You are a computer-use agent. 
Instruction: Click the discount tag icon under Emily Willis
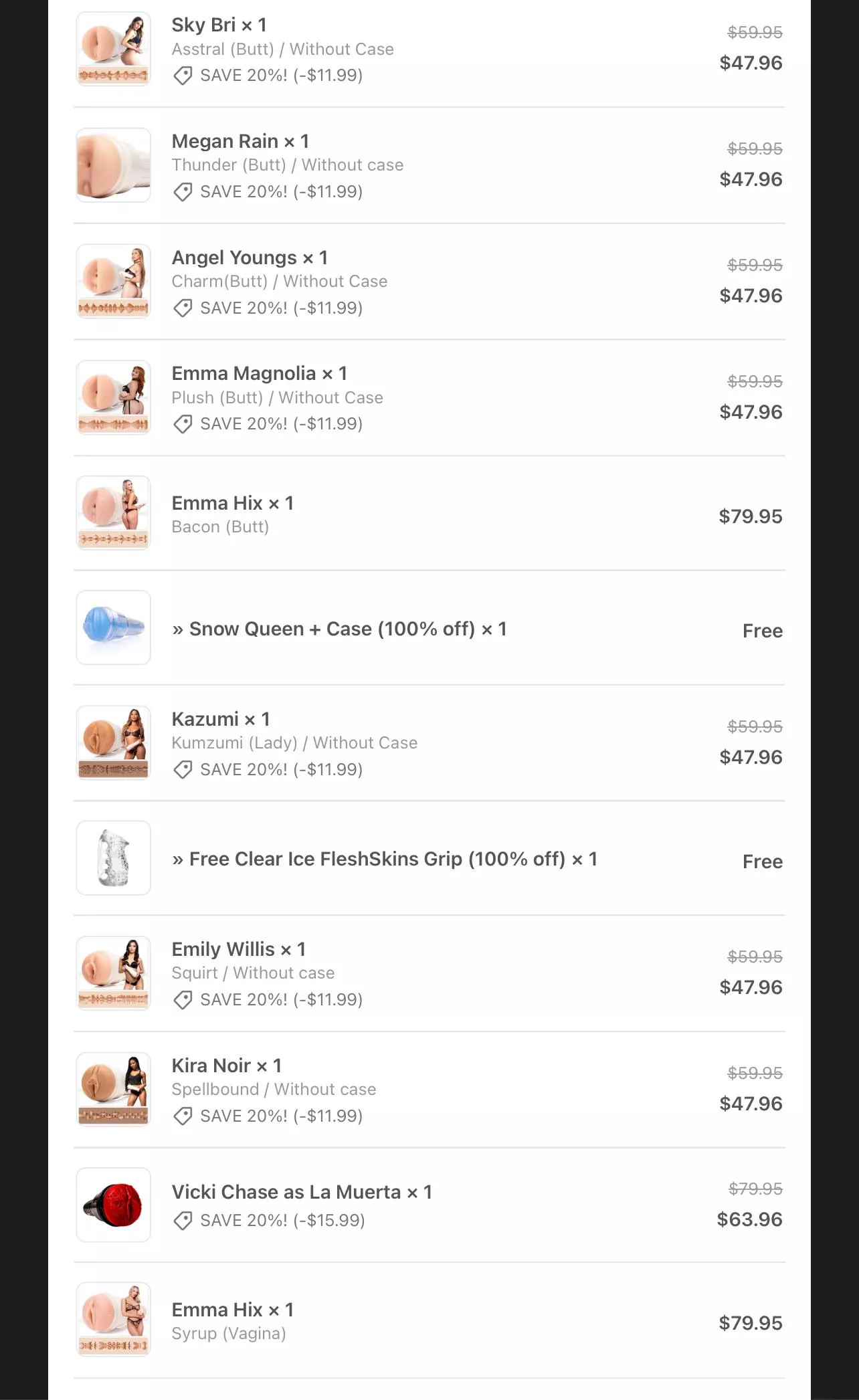click(183, 1000)
